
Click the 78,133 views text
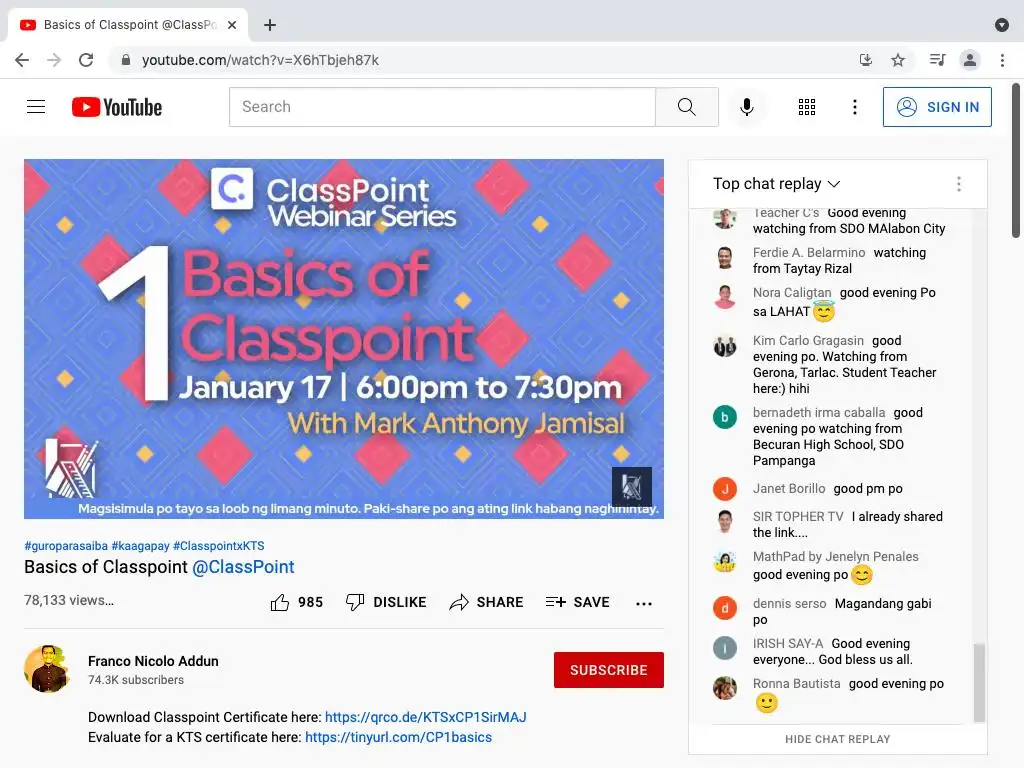[69, 600]
